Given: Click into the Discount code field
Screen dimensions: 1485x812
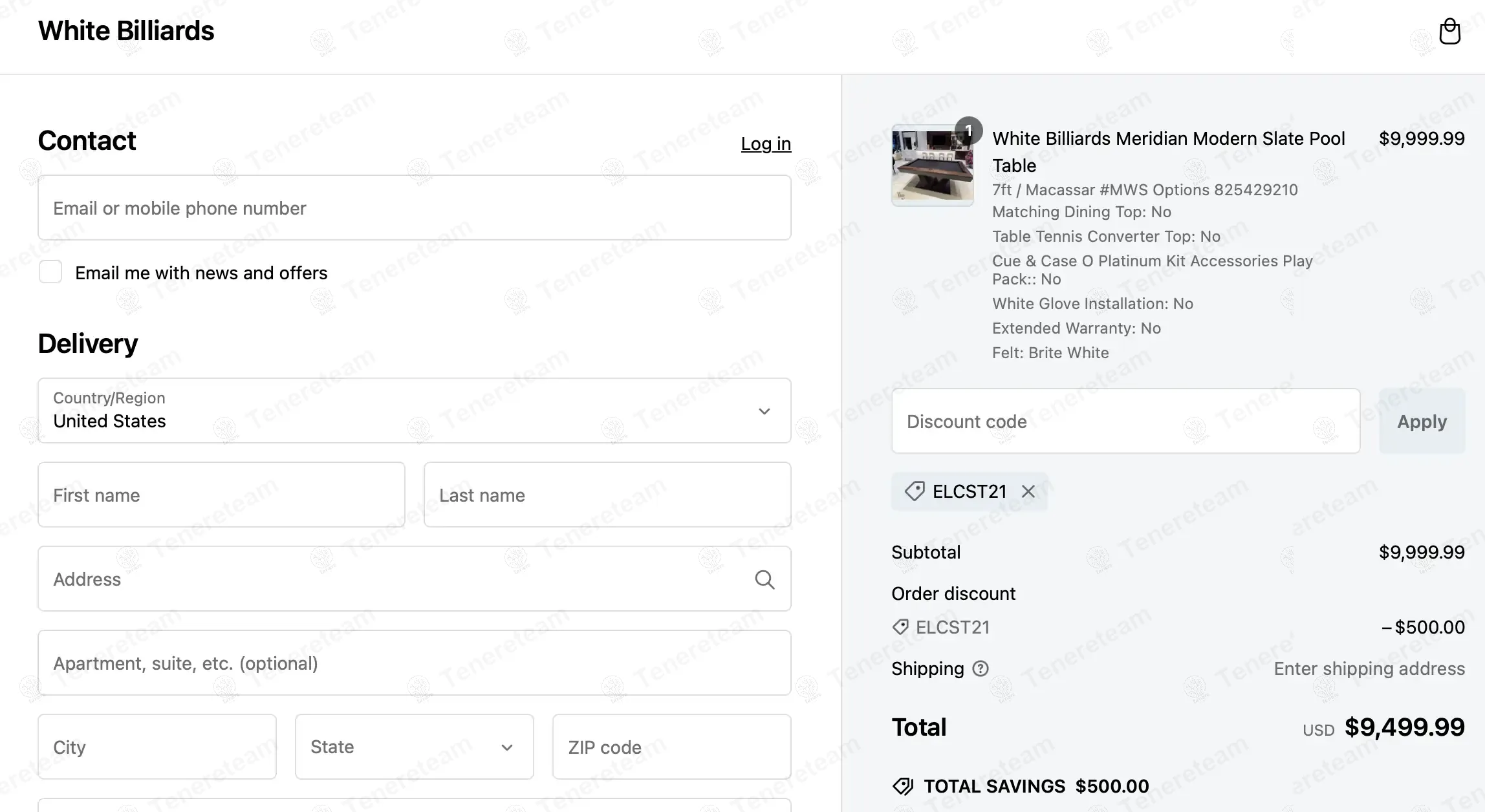Looking at the screenshot, I should pyautogui.click(x=1125, y=421).
